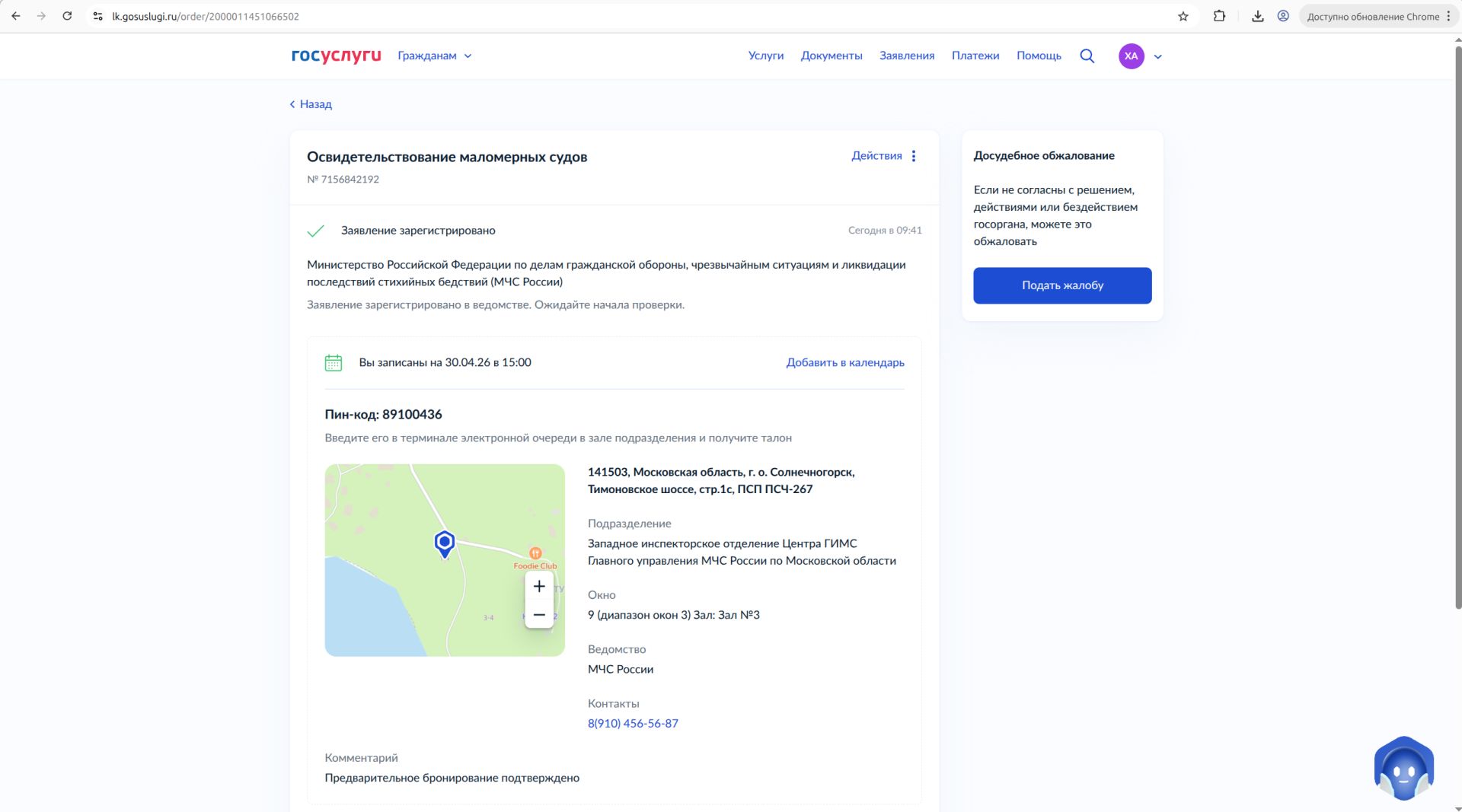Bookmark this page with the star icon
1462x812 pixels.
[1183, 16]
